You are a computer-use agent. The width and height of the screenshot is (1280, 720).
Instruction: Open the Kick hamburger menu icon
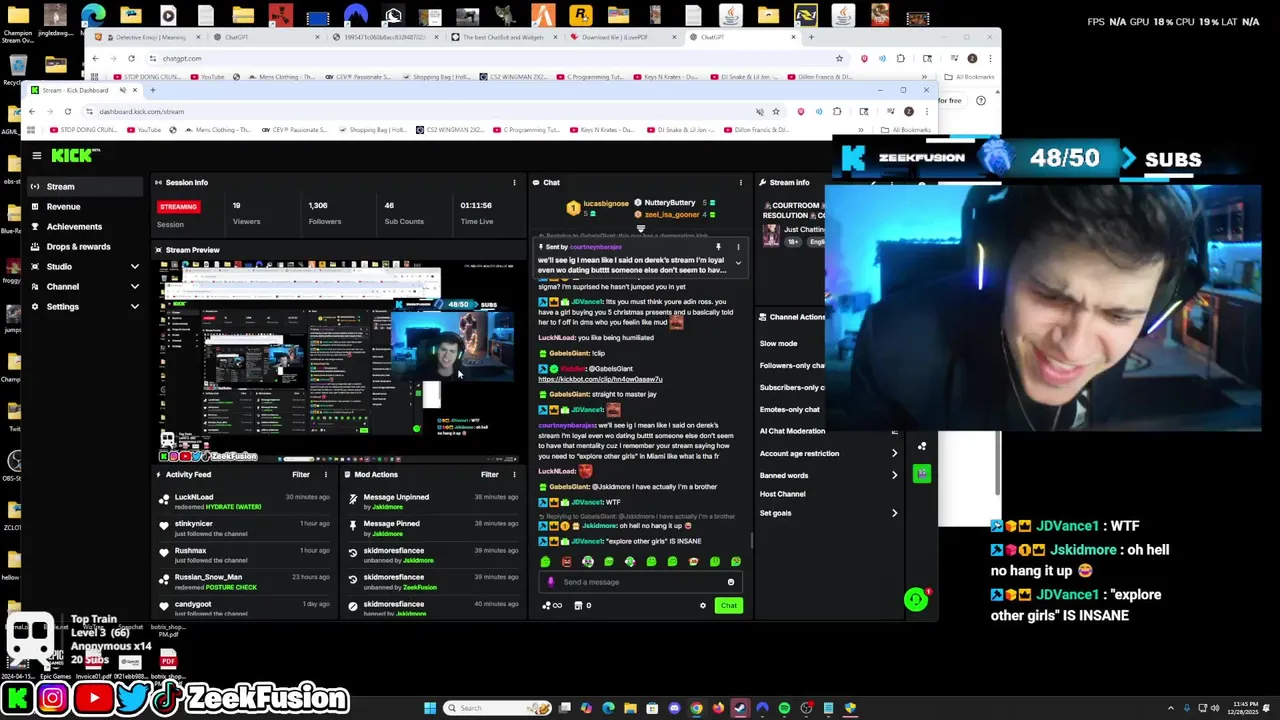[37, 155]
